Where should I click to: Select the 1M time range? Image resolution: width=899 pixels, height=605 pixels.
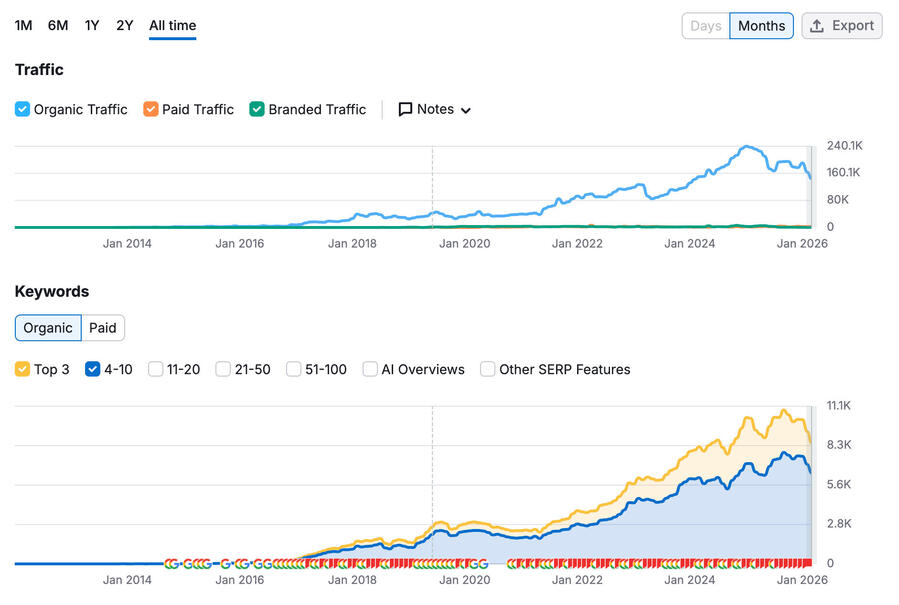click(x=24, y=26)
